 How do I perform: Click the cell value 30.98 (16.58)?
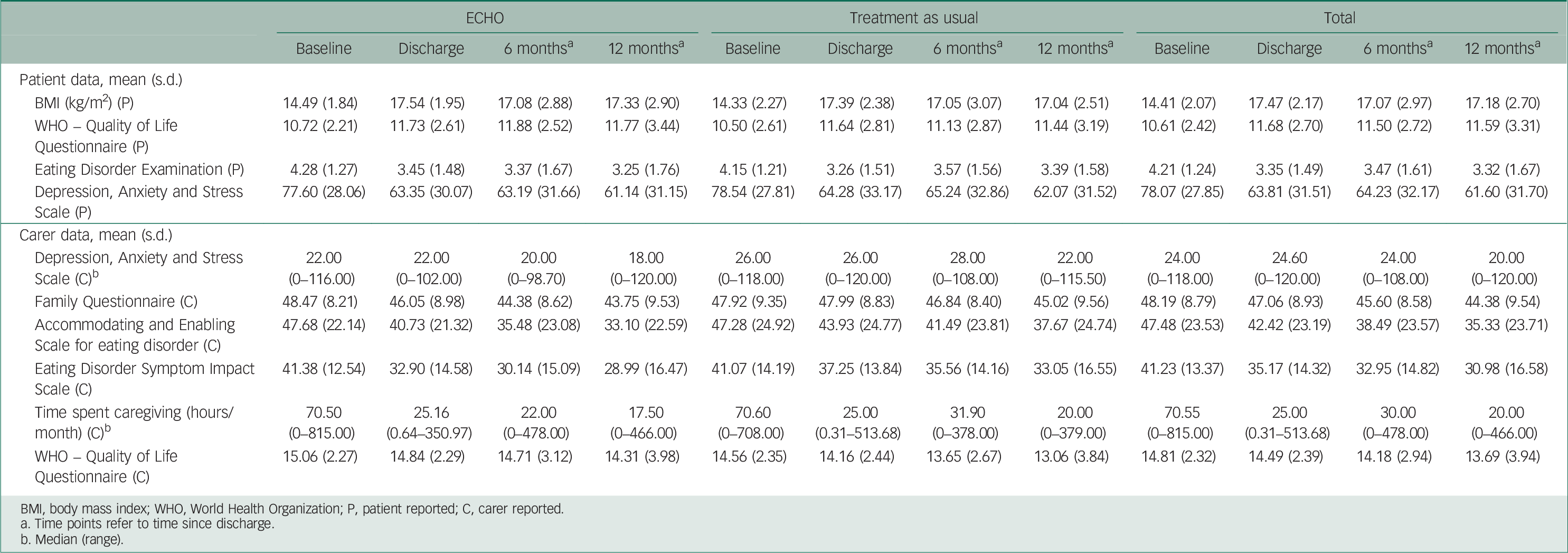[1506, 369]
